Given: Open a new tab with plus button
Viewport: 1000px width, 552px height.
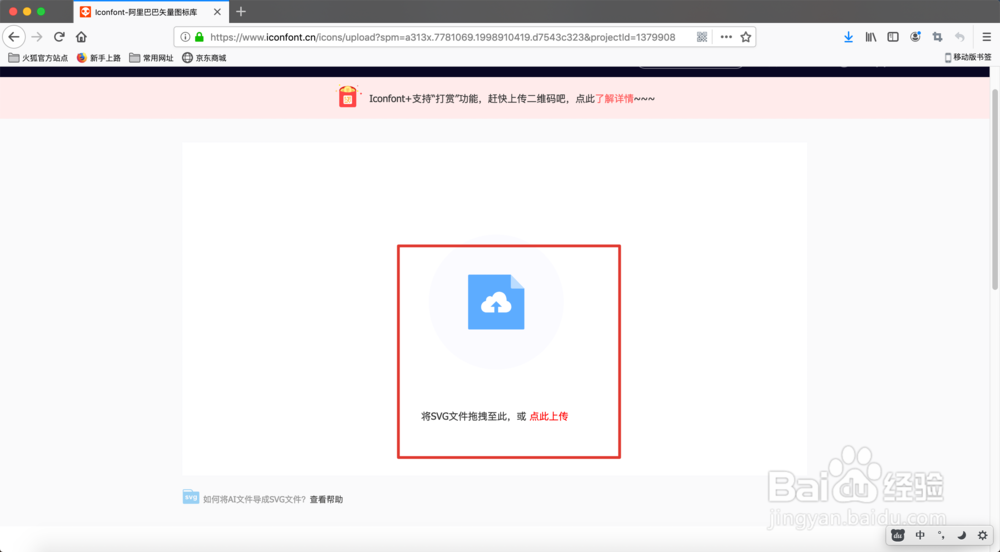Looking at the screenshot, I should click(x=240, y=11).
